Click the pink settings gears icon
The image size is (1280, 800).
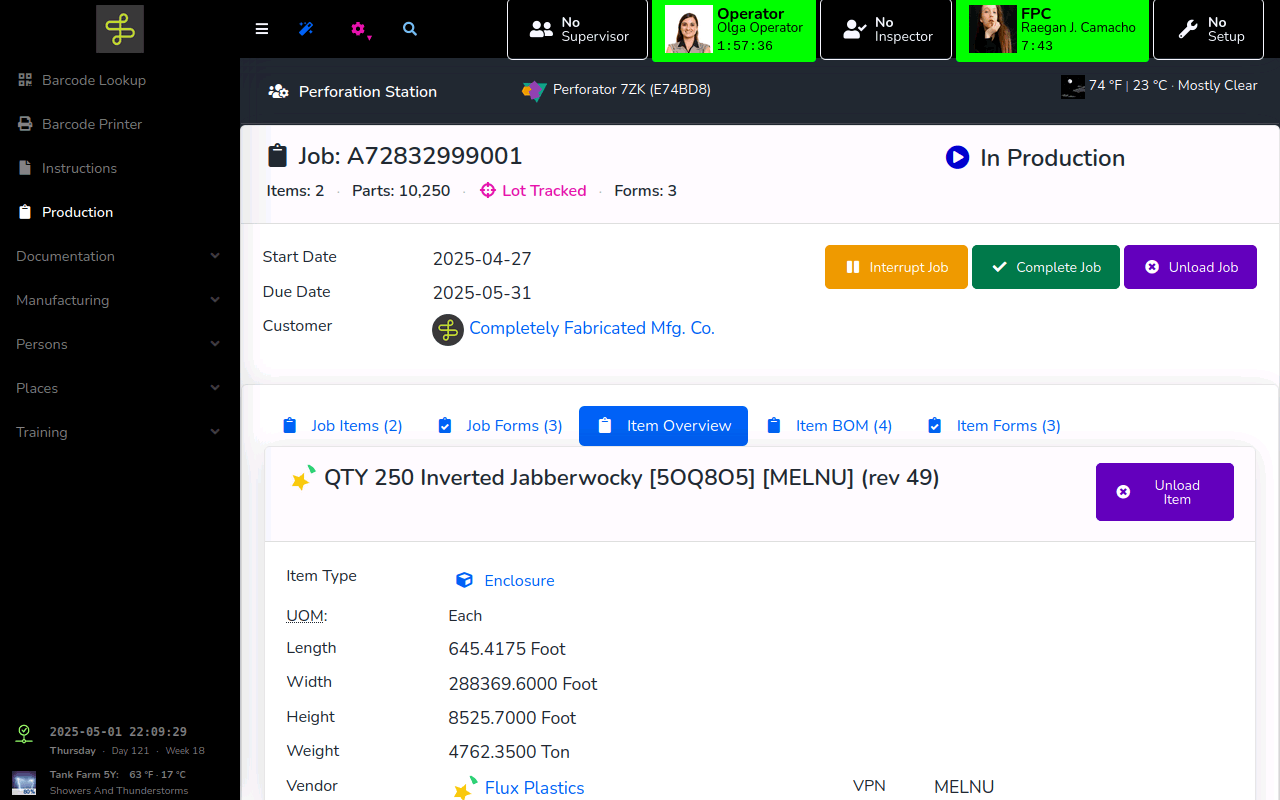tap(359, 30)
